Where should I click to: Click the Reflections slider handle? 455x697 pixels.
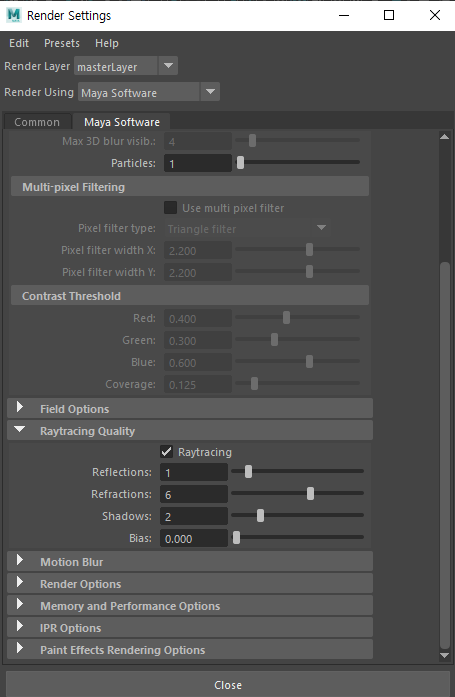[248, 472]
